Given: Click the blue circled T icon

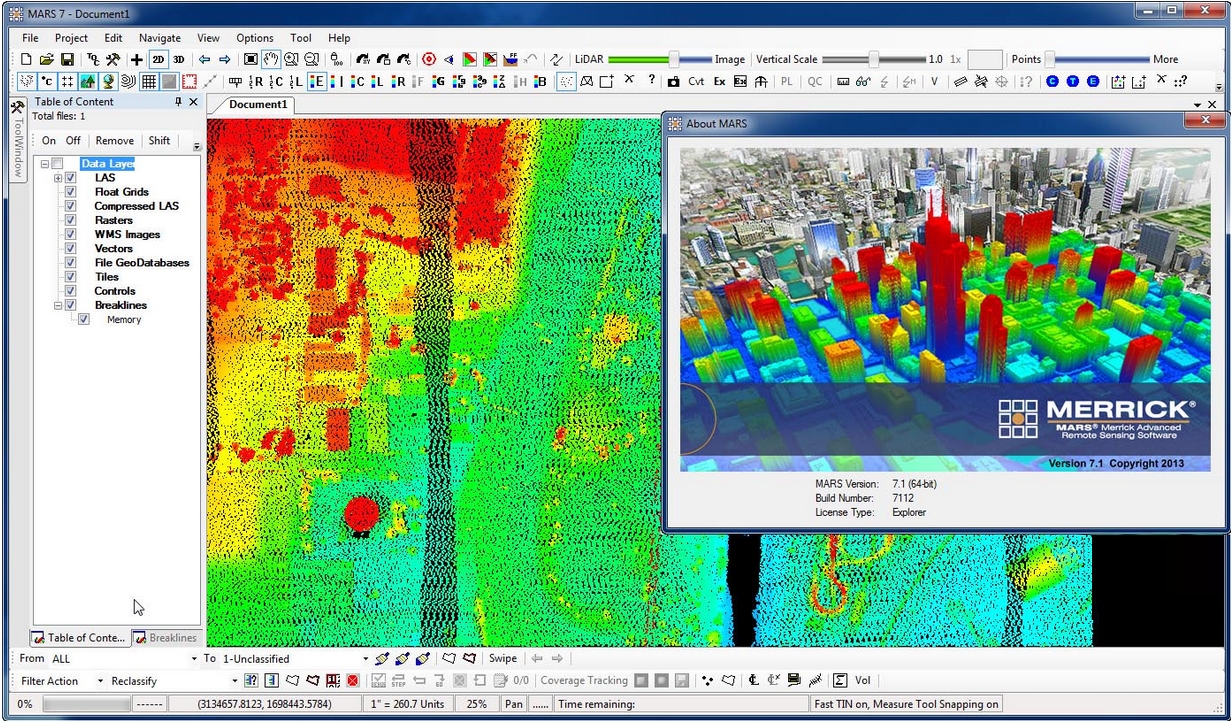Looking at the screenshot, I should 1072,82.
